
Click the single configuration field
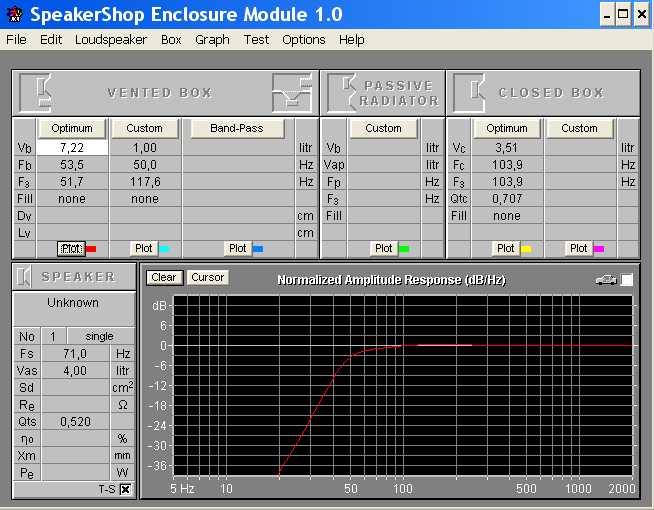click(100, 337)
